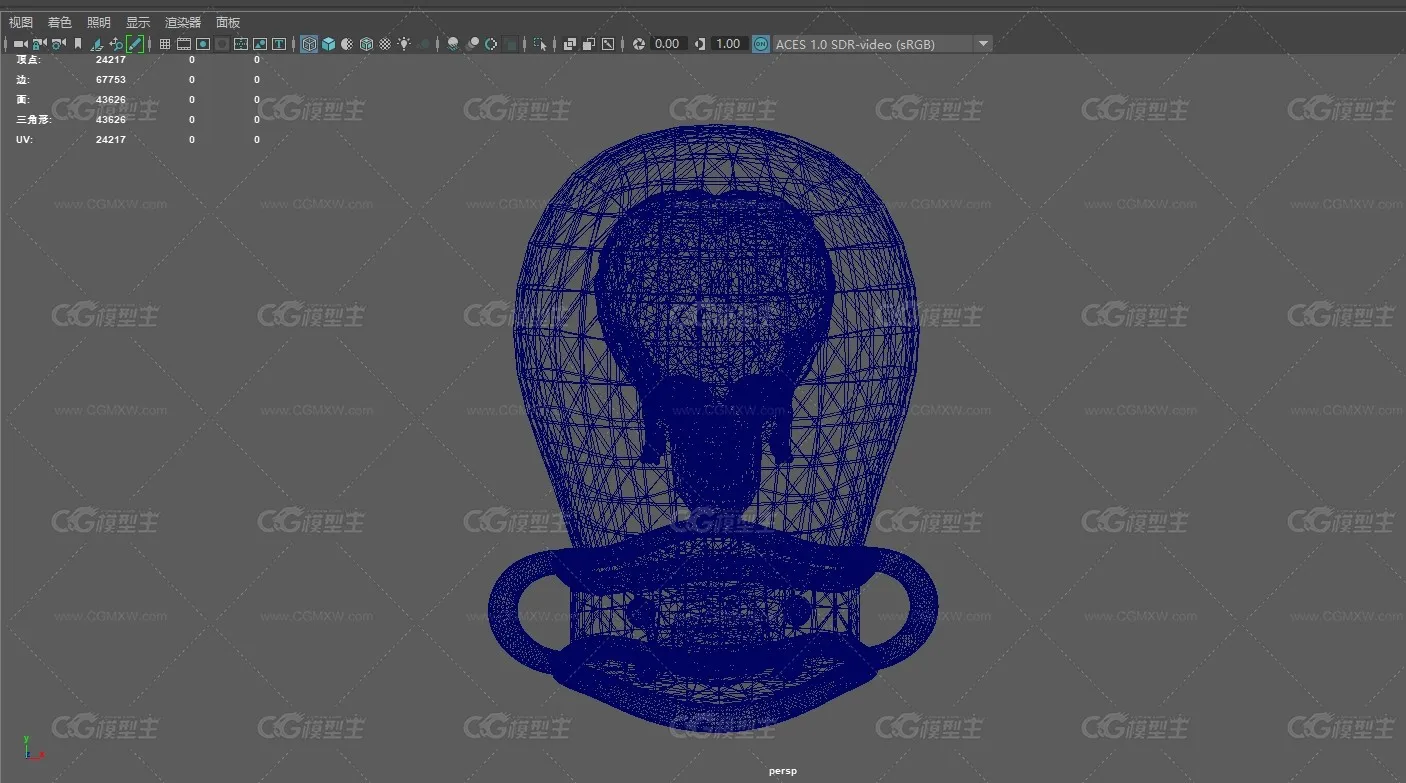This screenshot has width=1406, height=783.
Task: Toggle Depth of Field icon
Action: click(x=511, y=44)
